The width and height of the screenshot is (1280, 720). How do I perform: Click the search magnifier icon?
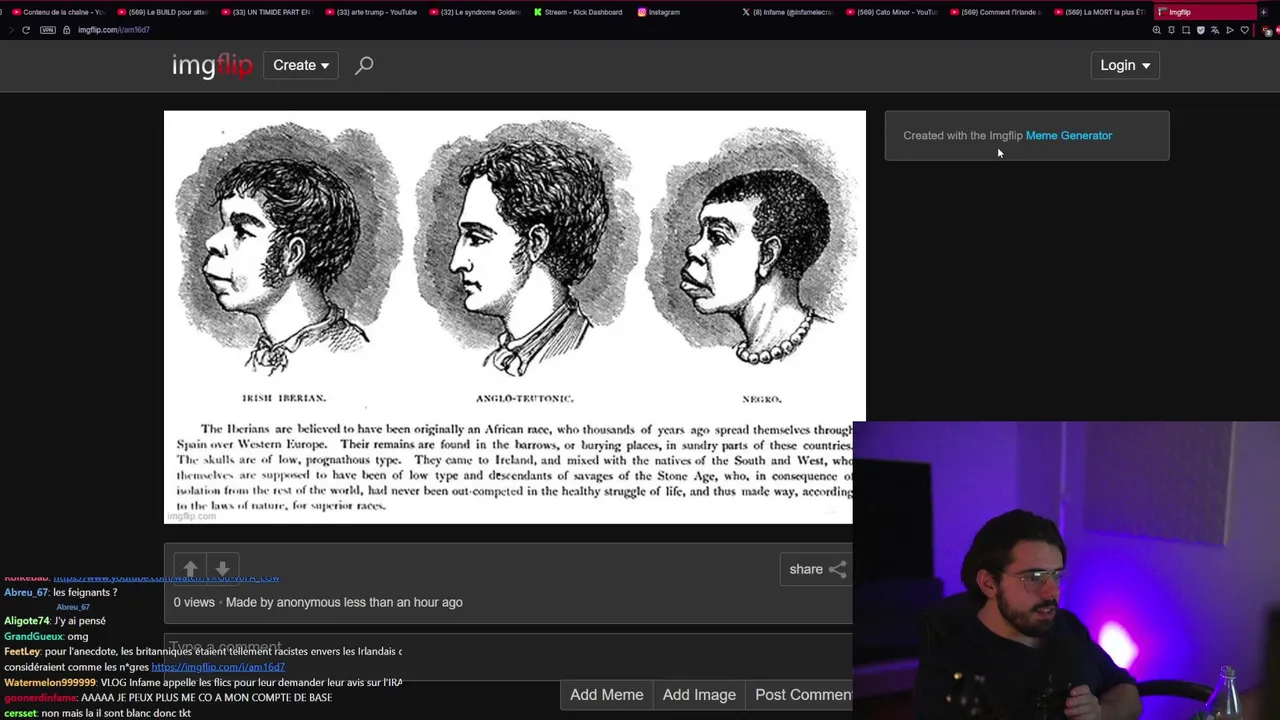click(x=364, y=65)
